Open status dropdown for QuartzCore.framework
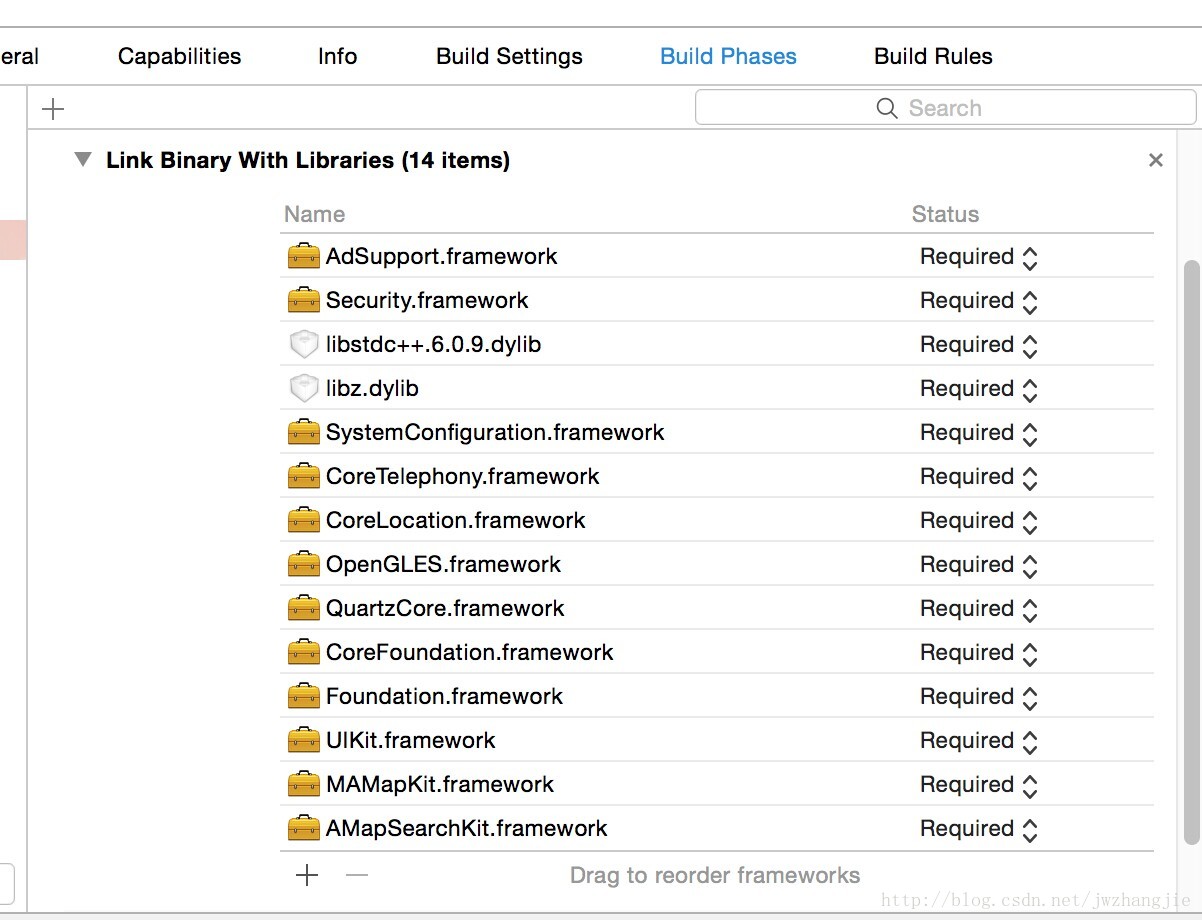The width and height of the screenshot is (1202, 920). pyautogui.click(x=979, y=609)
